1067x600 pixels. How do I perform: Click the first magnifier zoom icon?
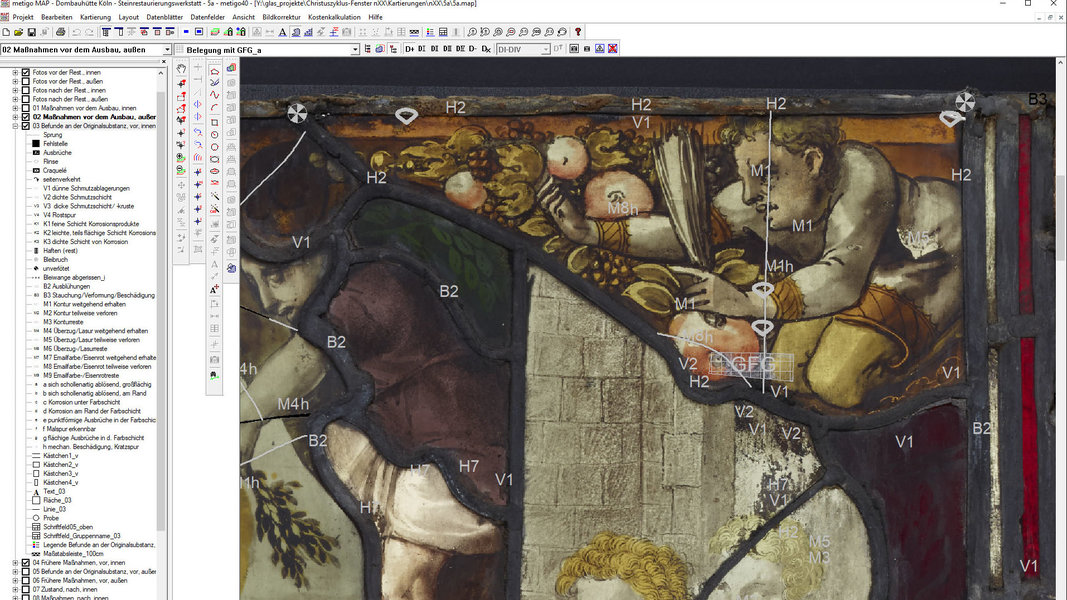click(472, 32)
